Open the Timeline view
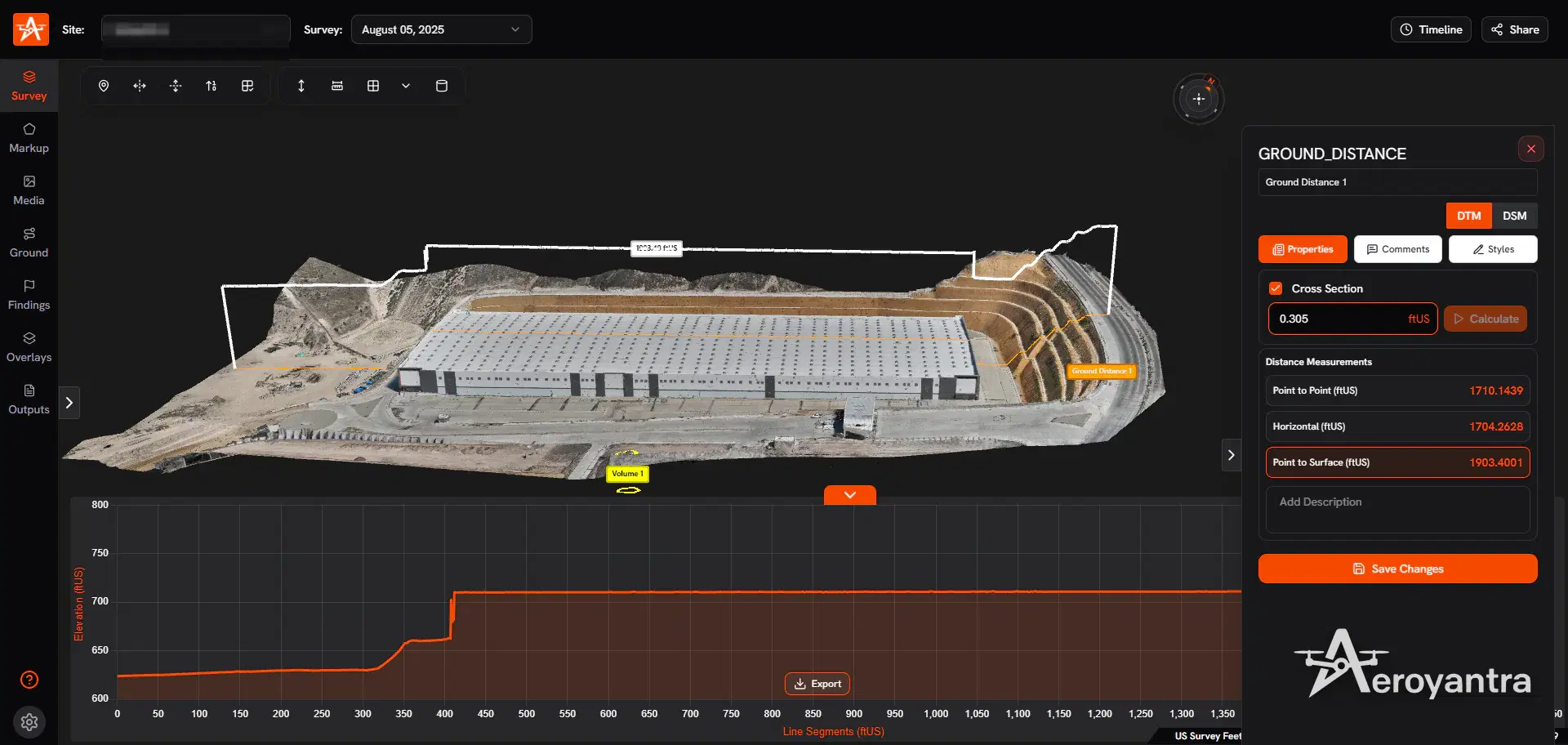 (x=1431, y=29)
